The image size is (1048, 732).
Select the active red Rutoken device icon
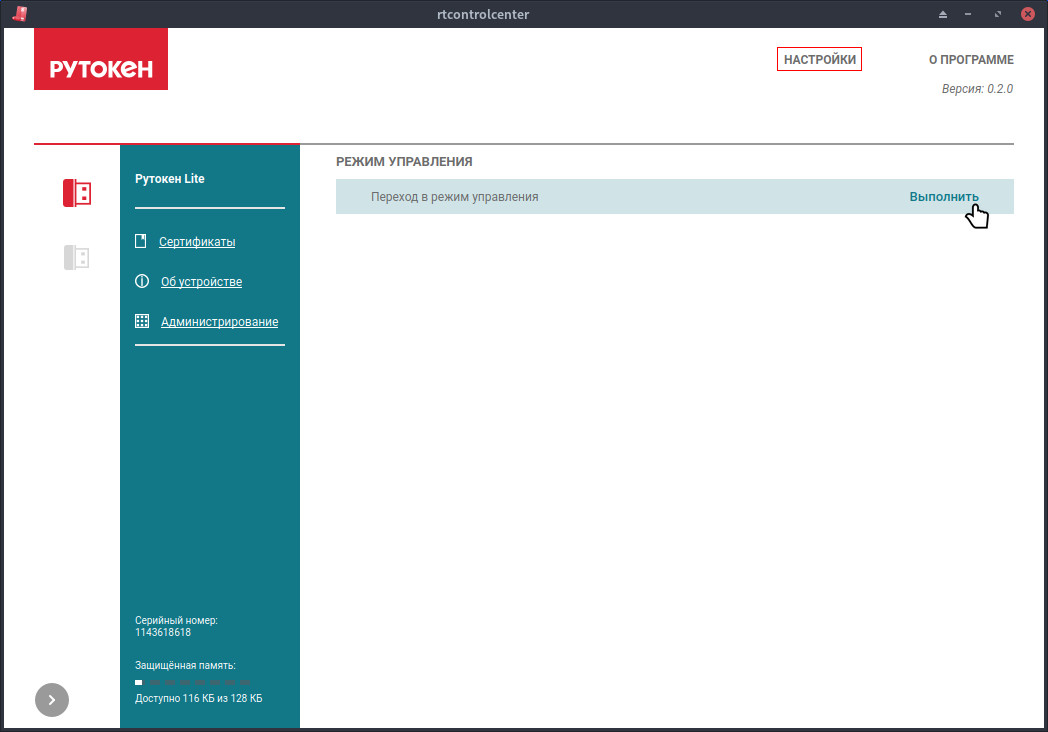[77, 193]
